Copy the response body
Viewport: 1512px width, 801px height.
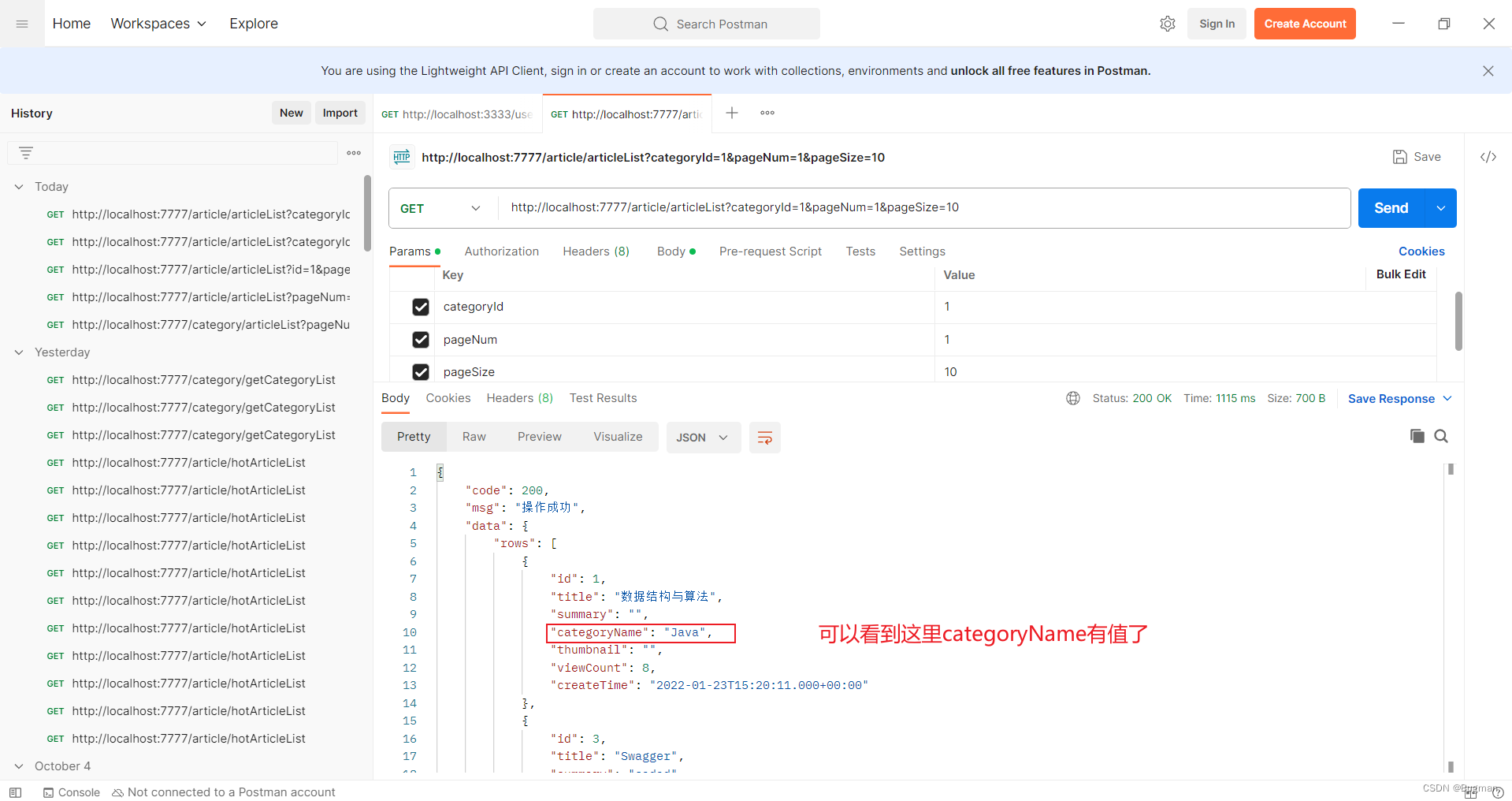(x=1417, y=436)
